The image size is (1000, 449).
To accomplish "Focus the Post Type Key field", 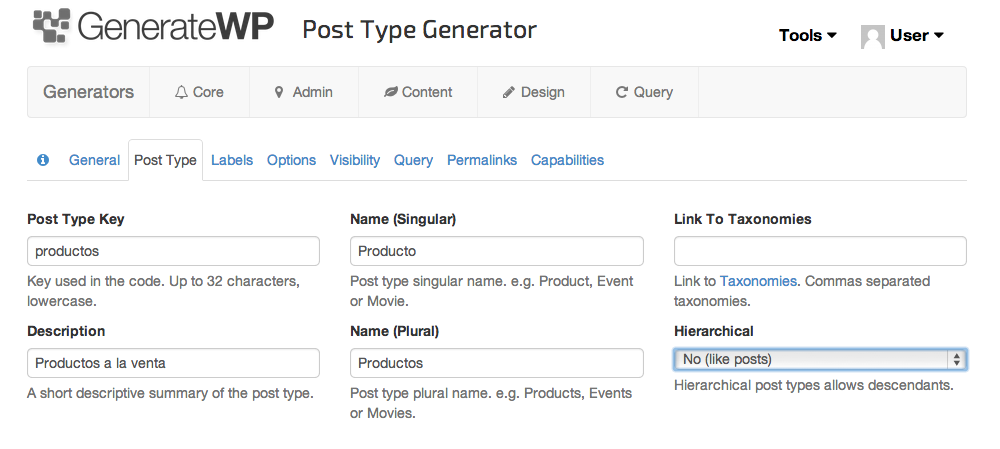I will pos(173,251).
